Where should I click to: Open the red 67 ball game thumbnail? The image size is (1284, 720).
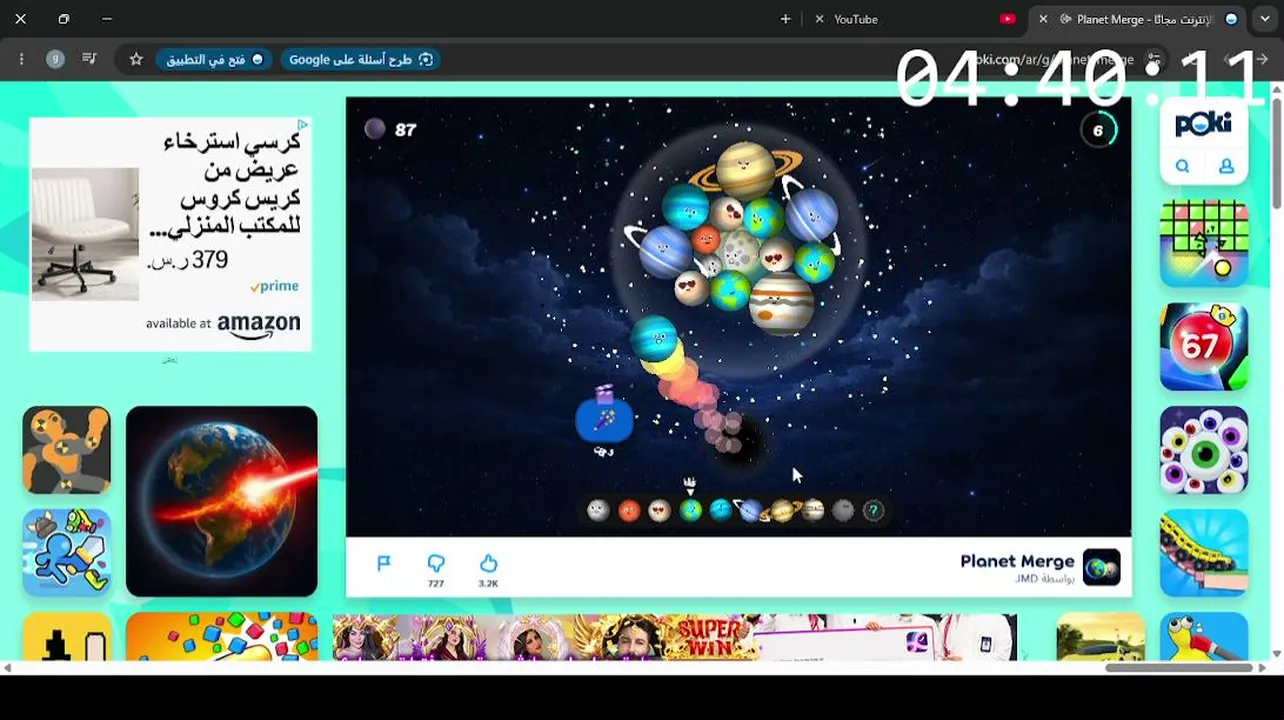(1204, 347)
